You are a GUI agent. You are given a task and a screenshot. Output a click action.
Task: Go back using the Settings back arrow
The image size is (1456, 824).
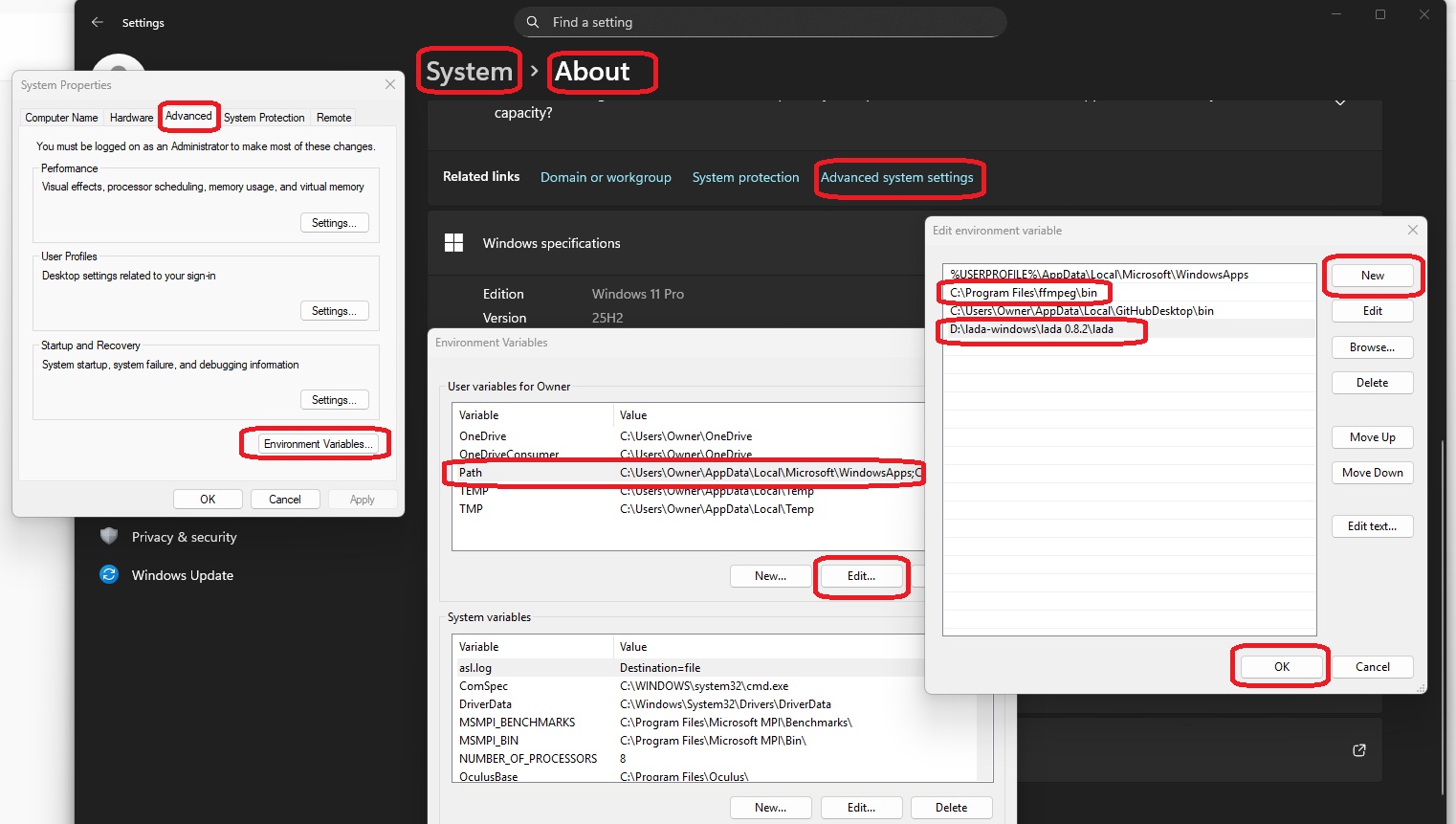coord(97,22)
